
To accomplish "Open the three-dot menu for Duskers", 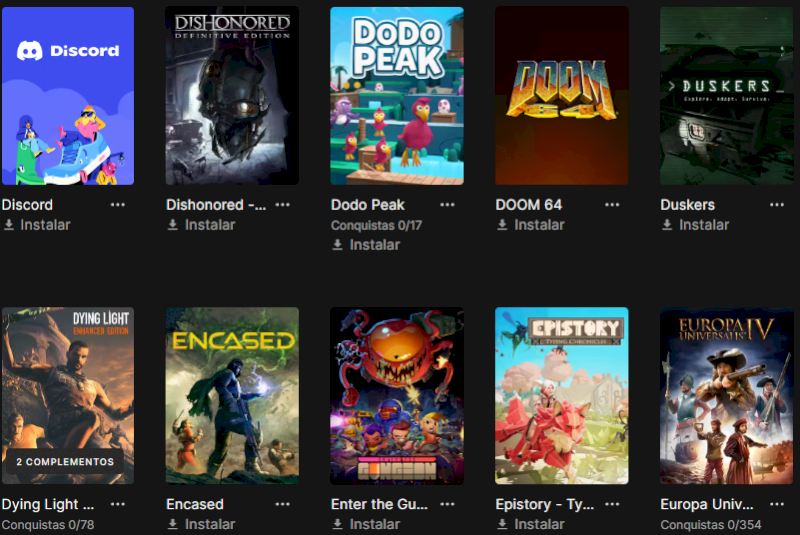I will (777, 205).
